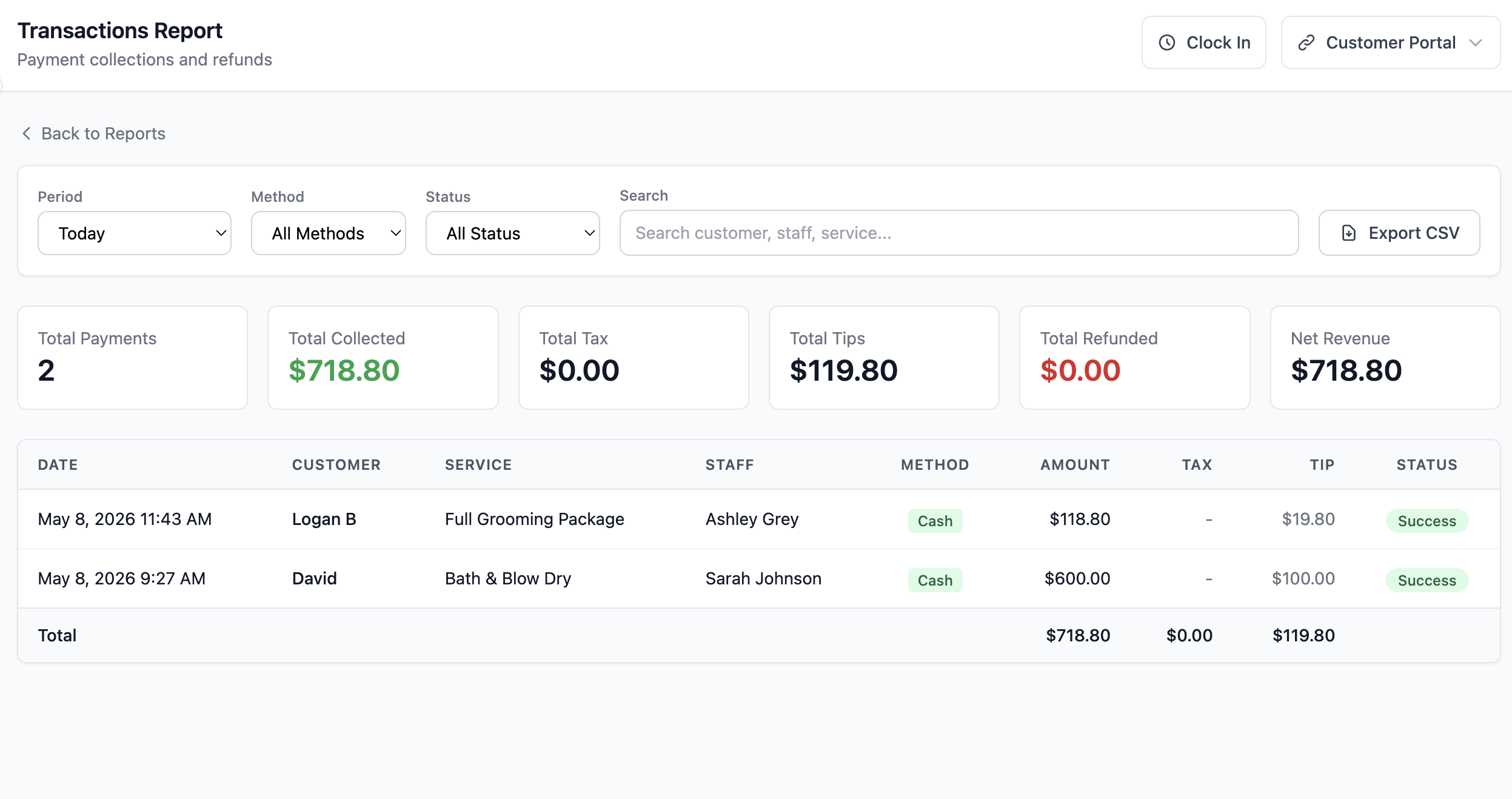Click total amount $718.80 in footer row

1078,635
